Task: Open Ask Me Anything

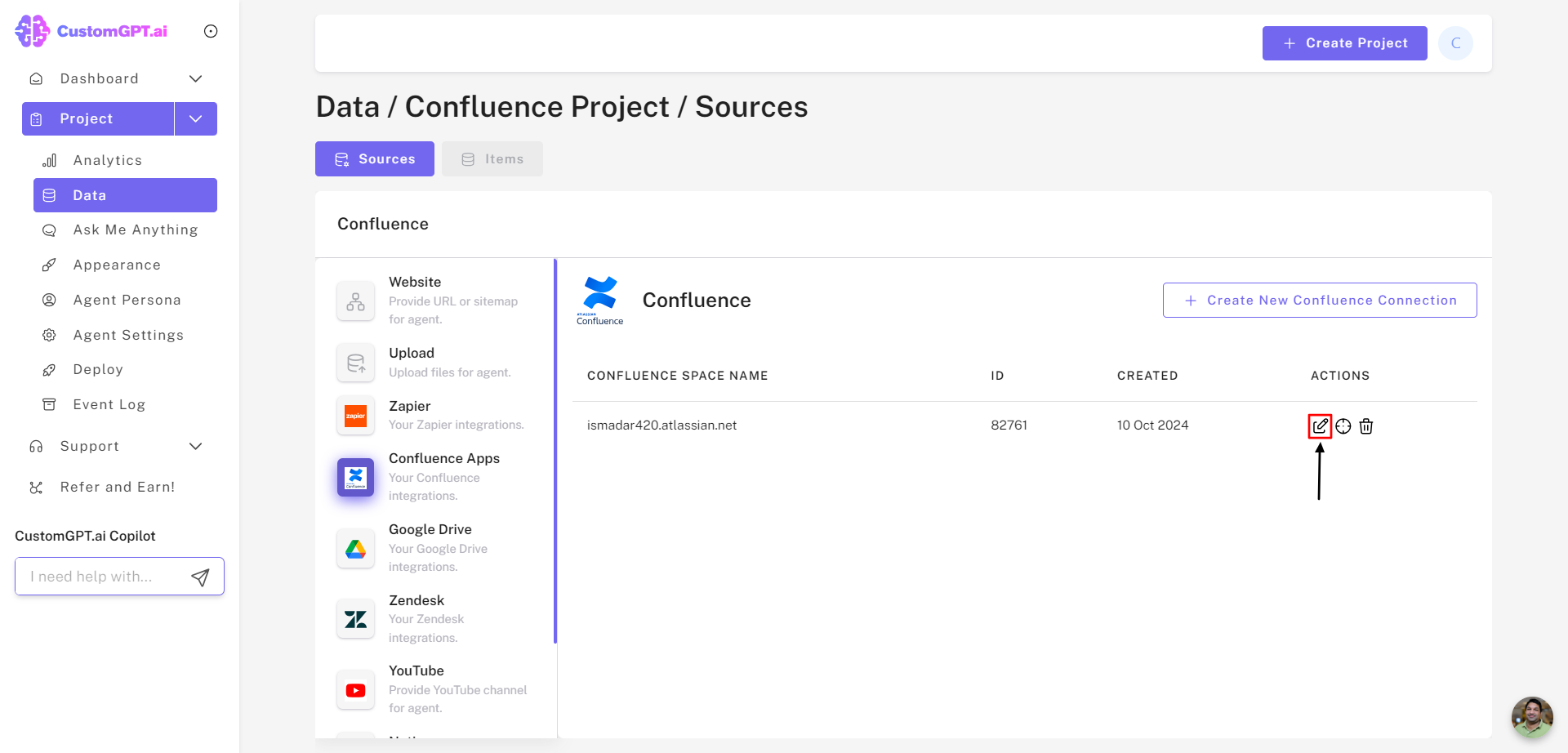Action: click(x=136, y=230)
